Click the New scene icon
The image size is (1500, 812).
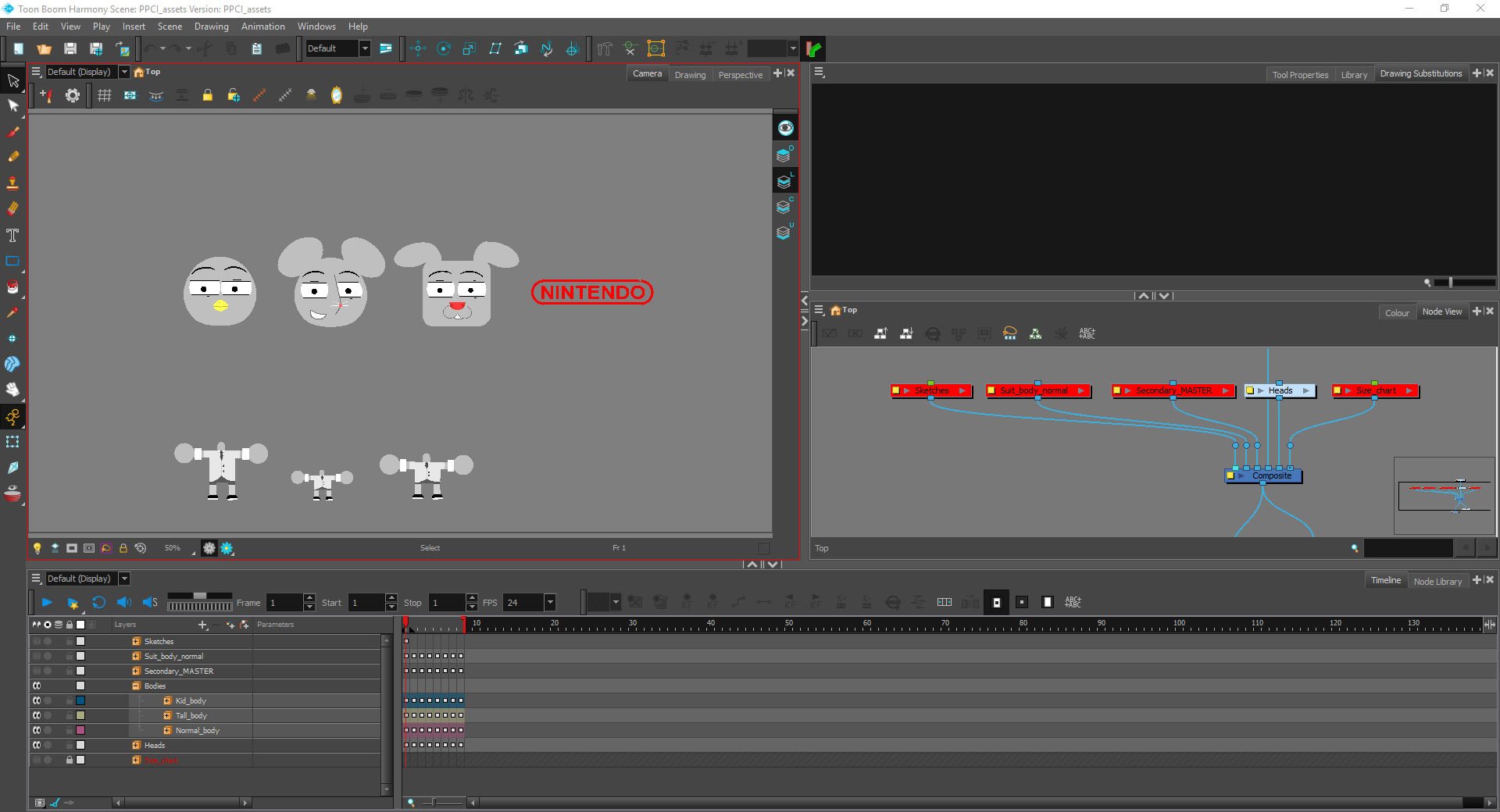point(18,48)
